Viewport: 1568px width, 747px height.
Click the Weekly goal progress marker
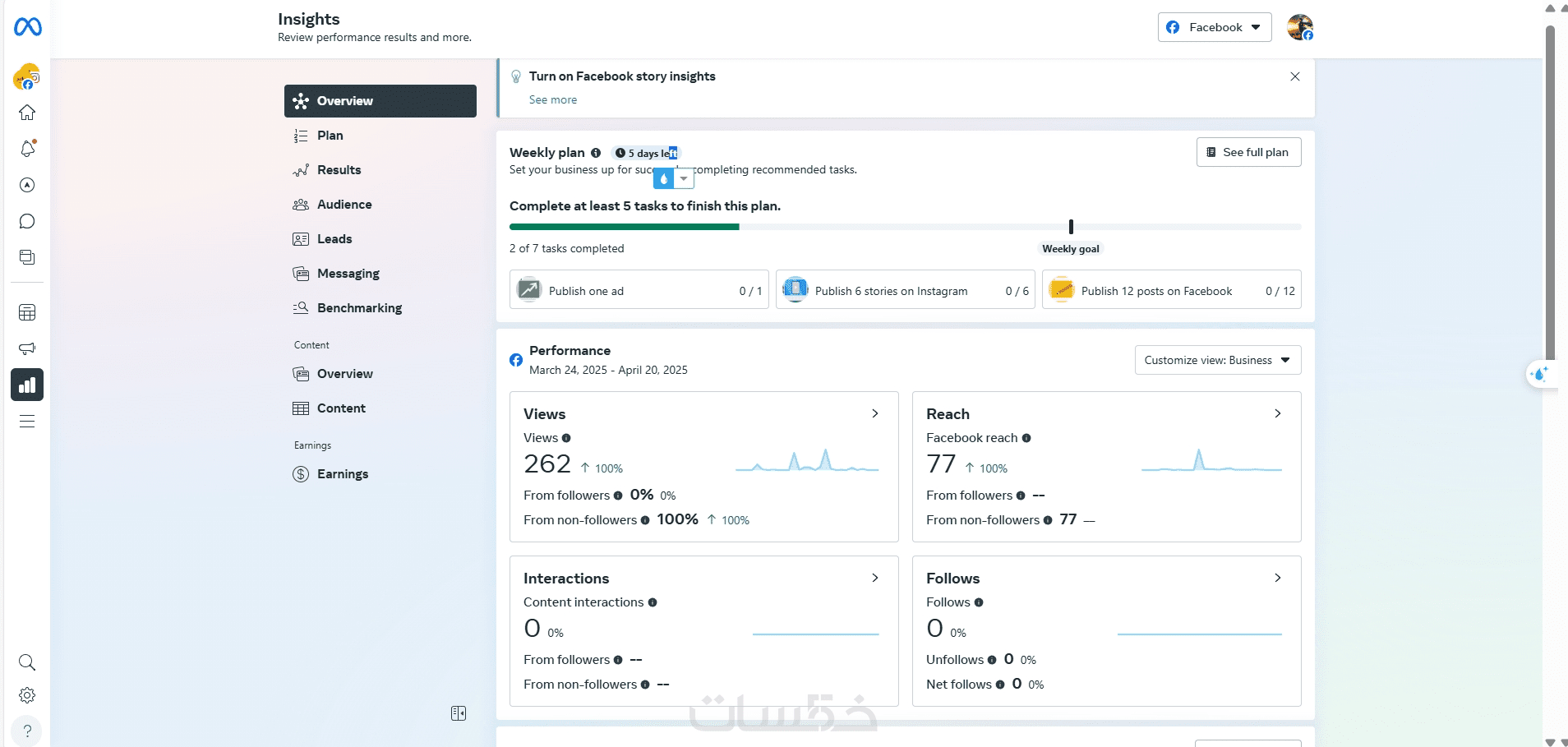[x=1071, y=227]
